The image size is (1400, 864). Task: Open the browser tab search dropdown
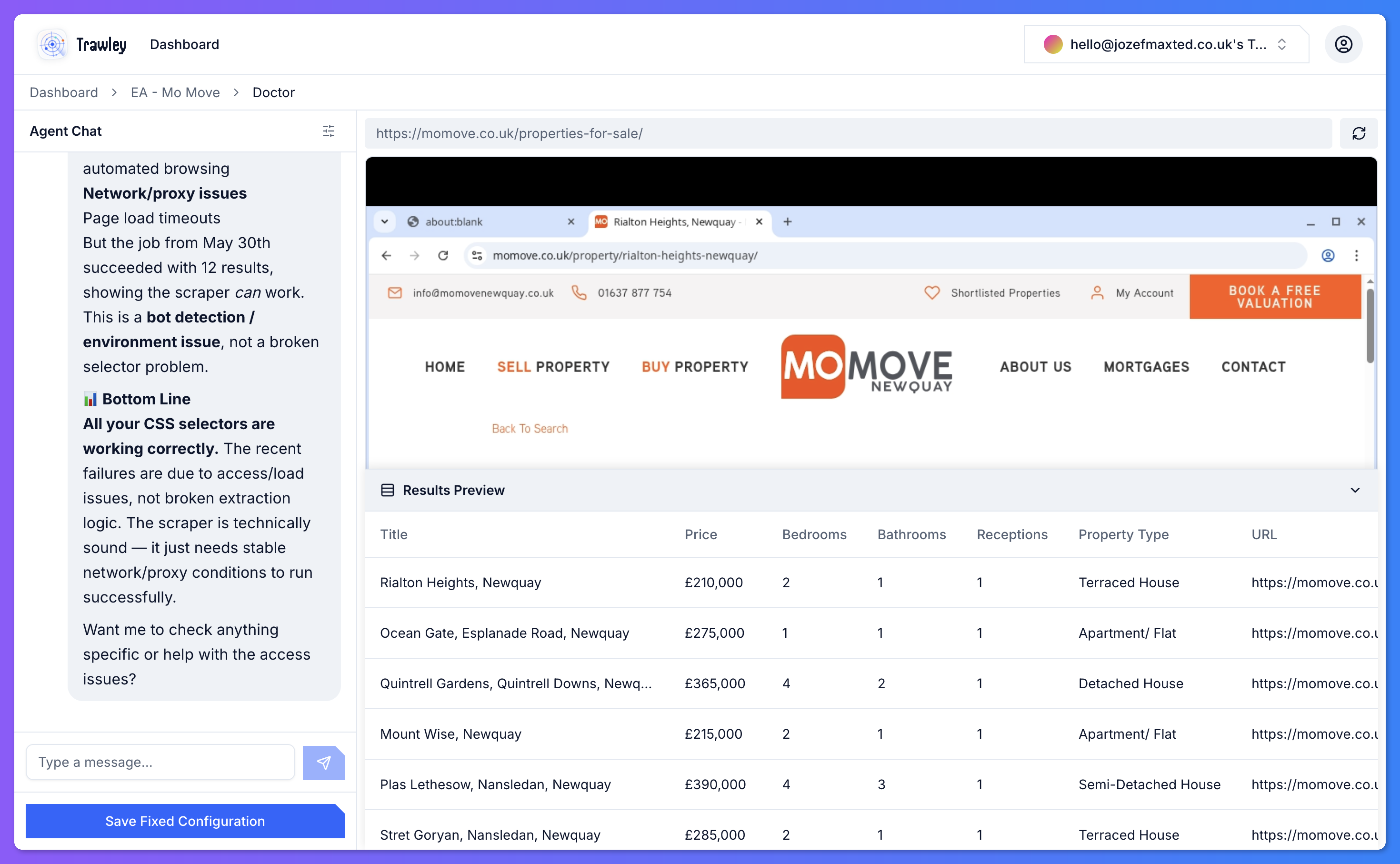(385, 221)
